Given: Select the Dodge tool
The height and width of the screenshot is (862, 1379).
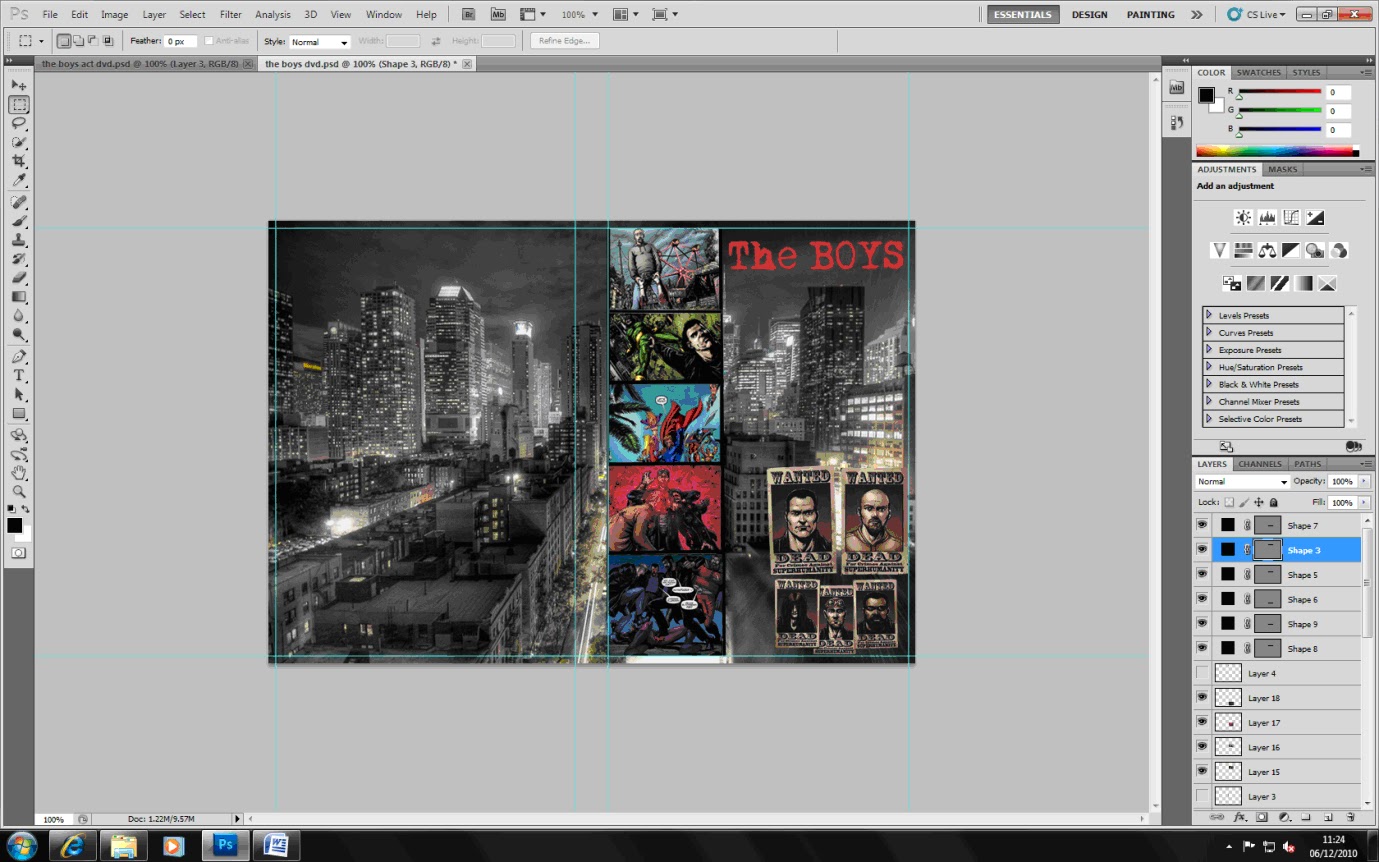Looking at the screenshot, I should pyautogui.click(x=19, y=335).
